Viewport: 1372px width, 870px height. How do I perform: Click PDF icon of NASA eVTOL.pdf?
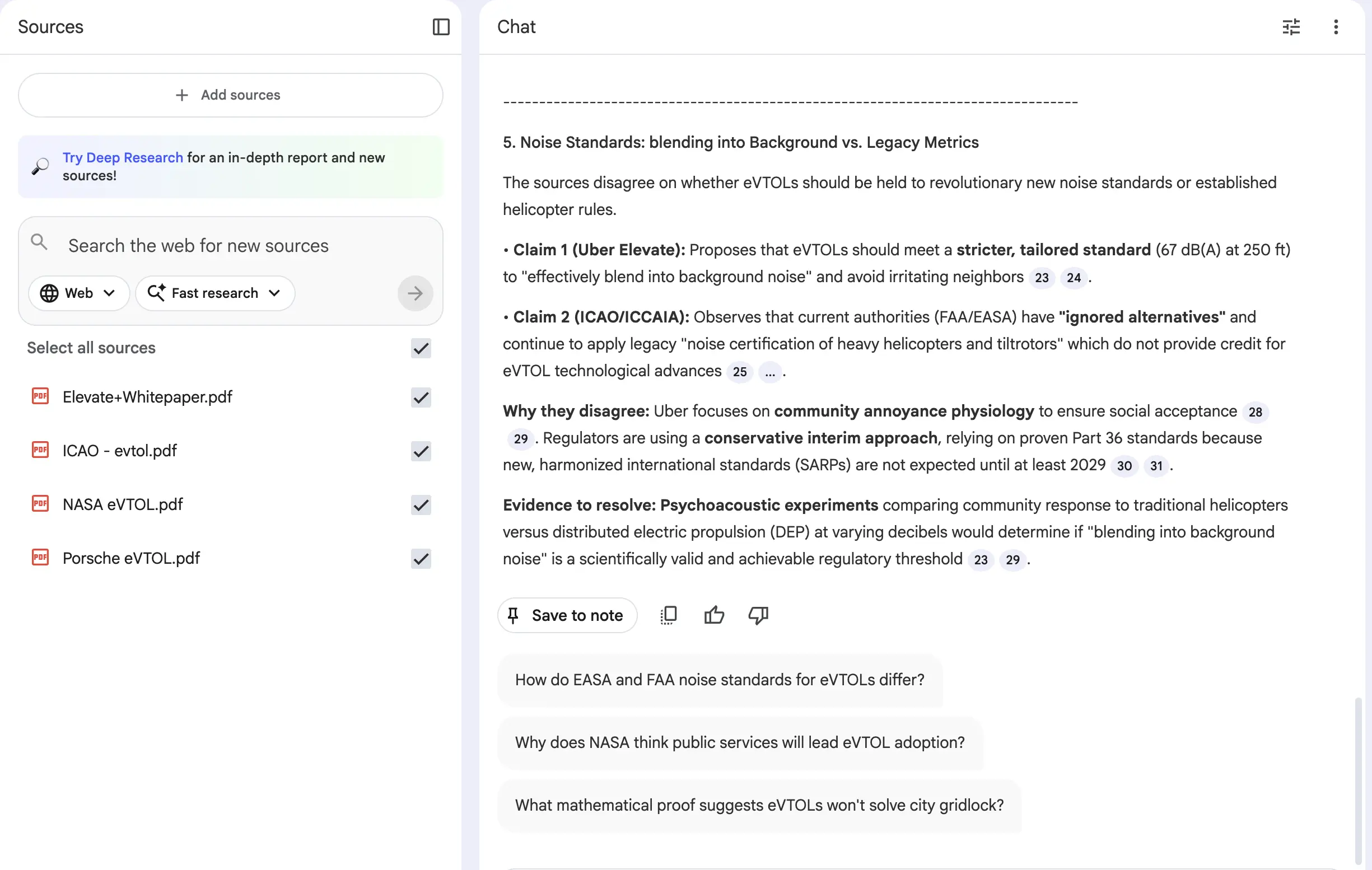[40, 504]
